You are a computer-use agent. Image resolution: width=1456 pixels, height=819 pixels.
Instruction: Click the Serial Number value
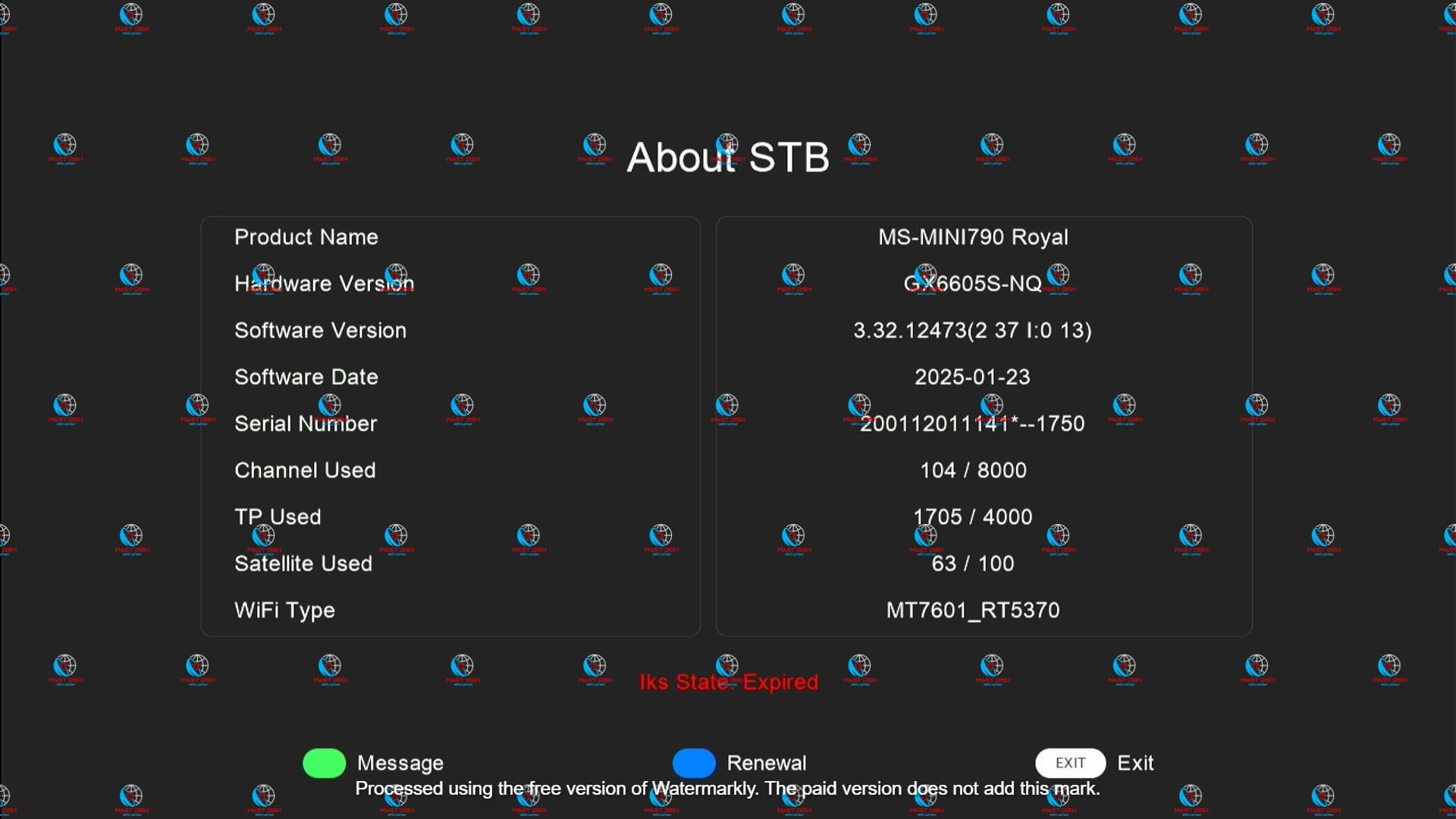click(973, 423)
